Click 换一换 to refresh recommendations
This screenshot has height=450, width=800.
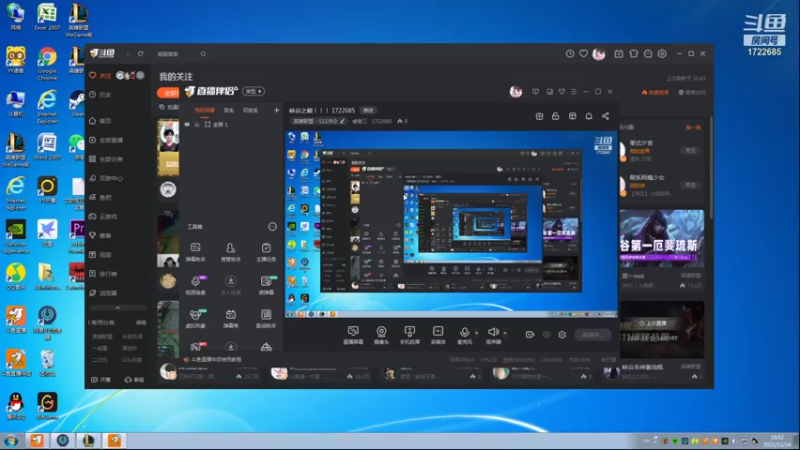click(692, 127)
